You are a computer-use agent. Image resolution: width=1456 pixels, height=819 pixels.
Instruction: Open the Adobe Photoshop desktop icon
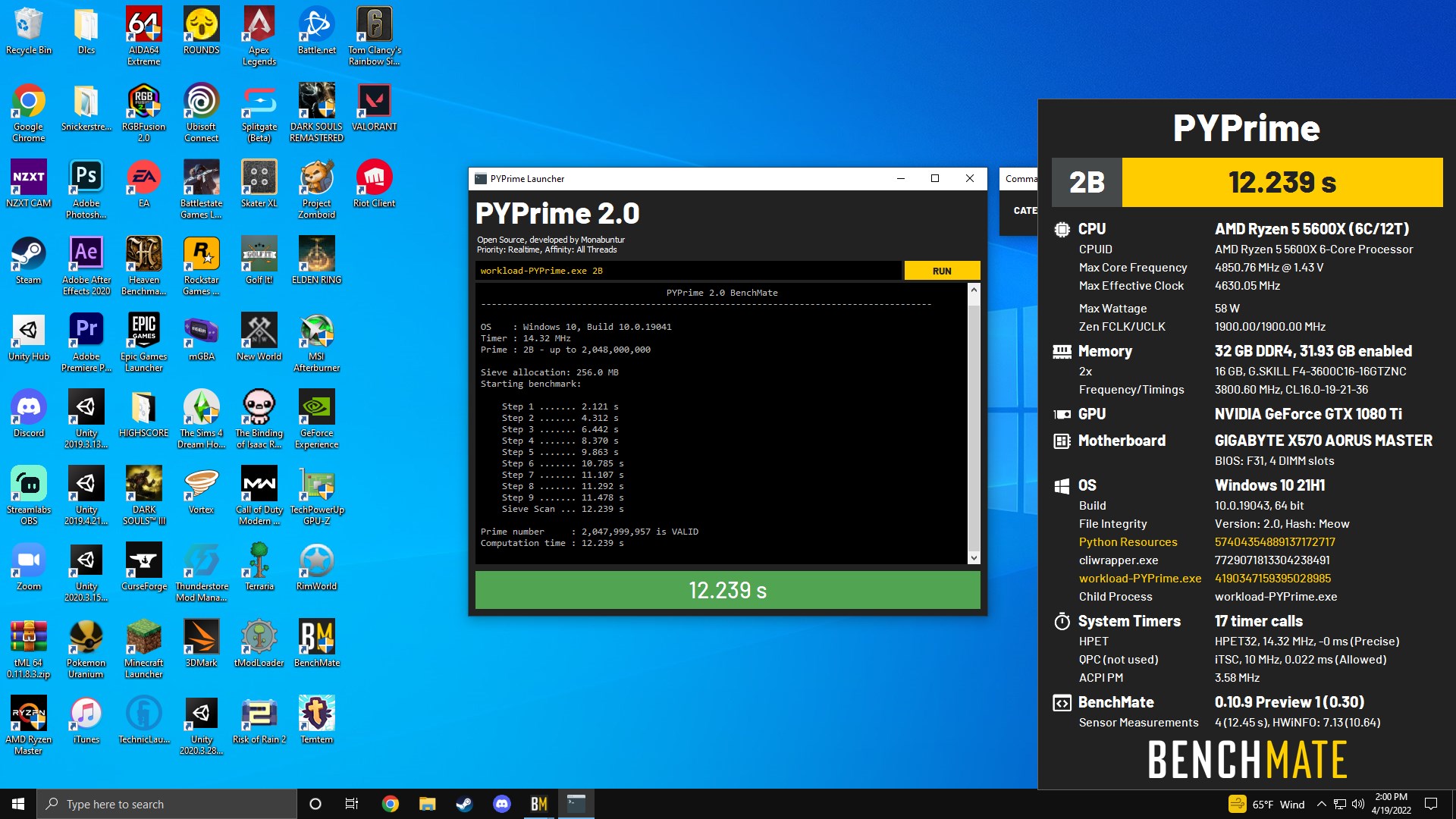coord(86,189)
